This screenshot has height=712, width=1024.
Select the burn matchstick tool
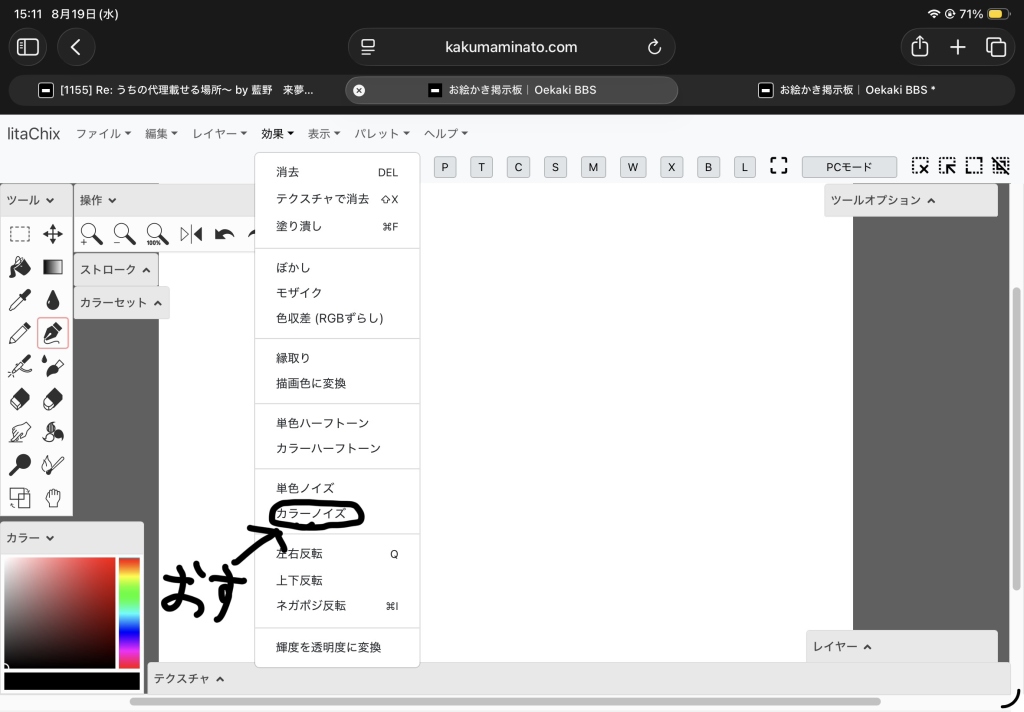(x=53, y=464)
